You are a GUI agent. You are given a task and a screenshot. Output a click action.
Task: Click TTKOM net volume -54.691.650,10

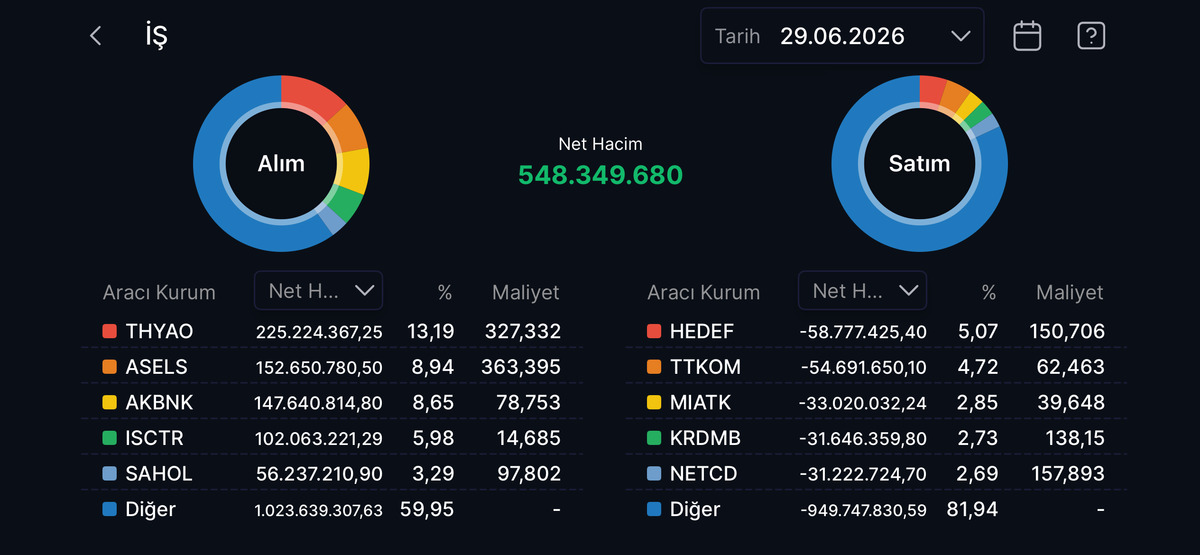[x=863, y=368]
